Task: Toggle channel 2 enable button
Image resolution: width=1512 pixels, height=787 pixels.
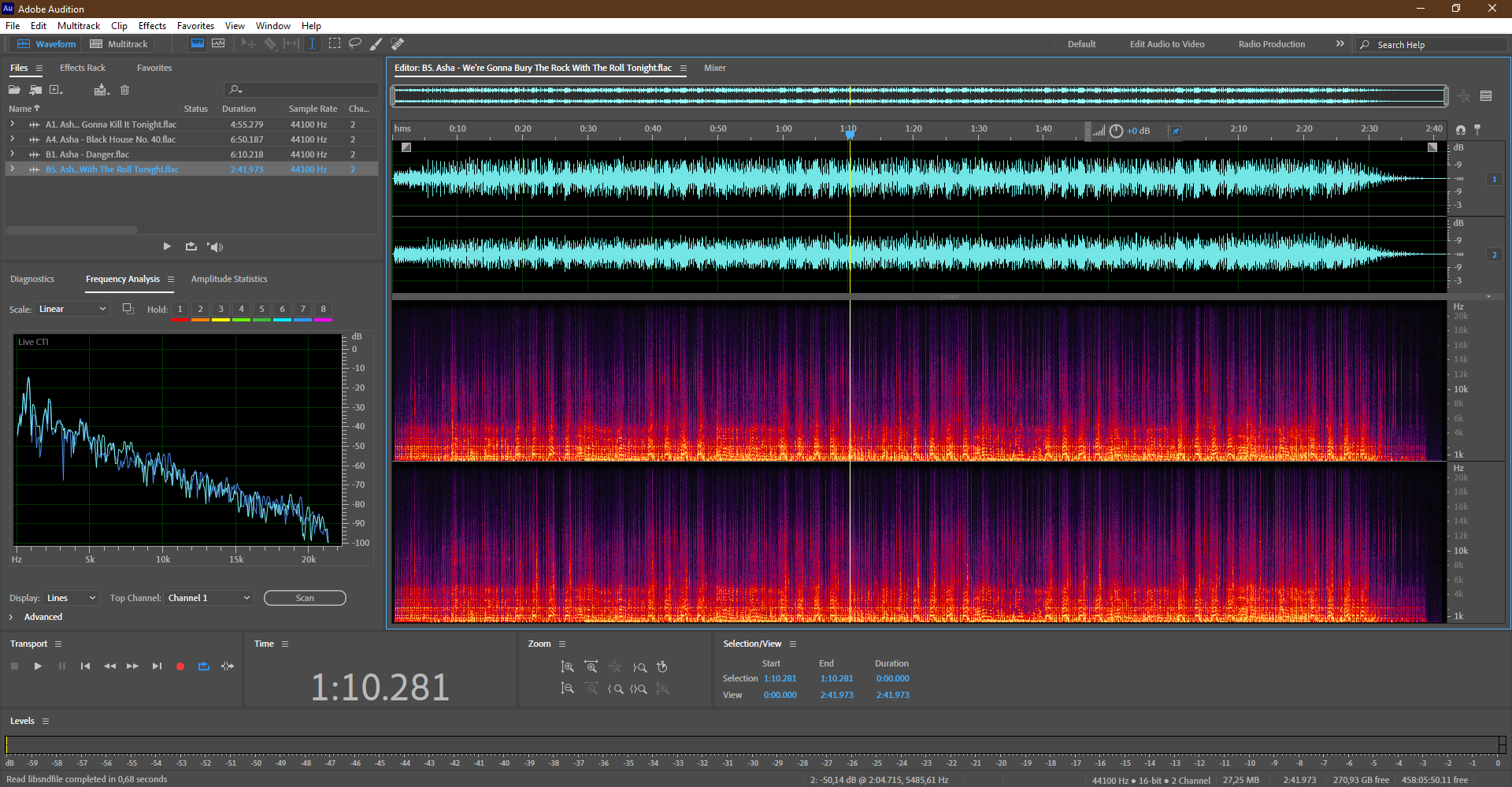Action: [x=1494, y=255]
